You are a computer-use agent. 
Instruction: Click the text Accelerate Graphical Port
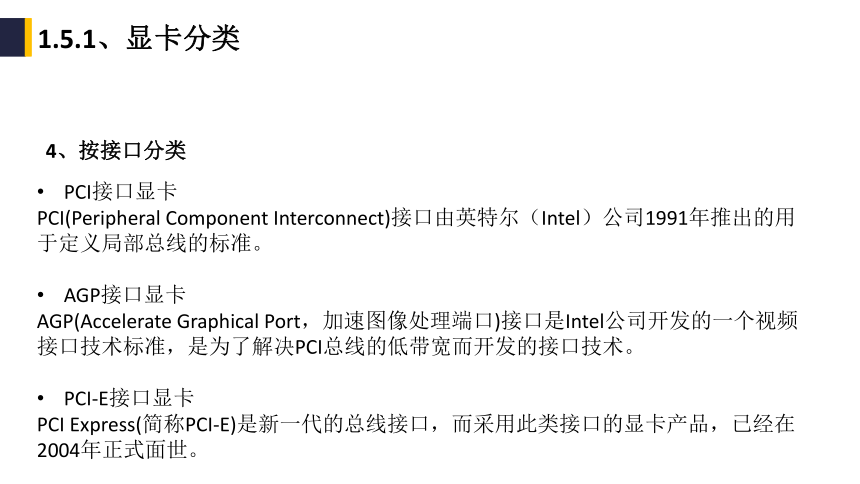coord(190,322)
